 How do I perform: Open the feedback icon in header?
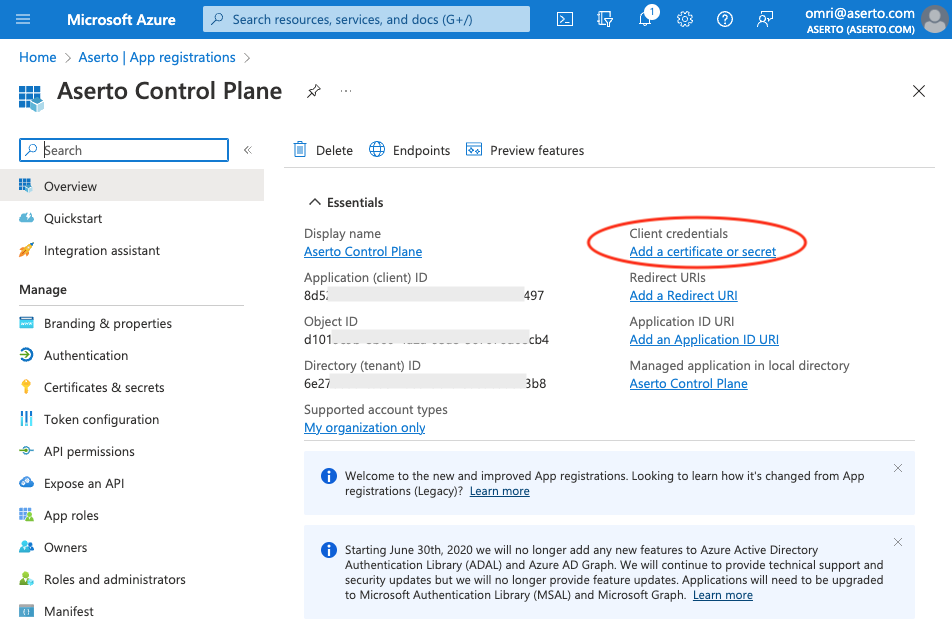(765, 19)
